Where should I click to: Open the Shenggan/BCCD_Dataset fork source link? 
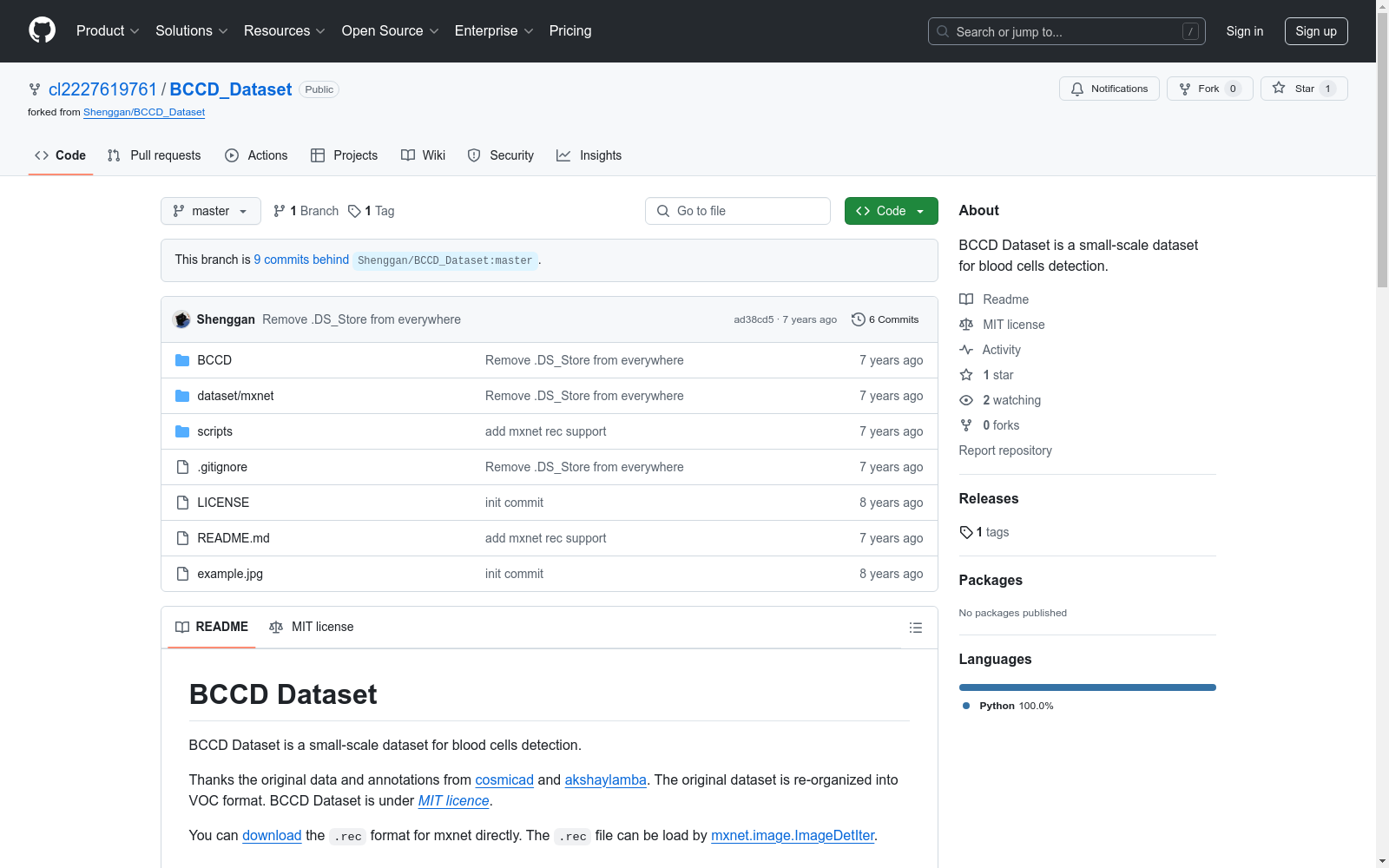144,112
